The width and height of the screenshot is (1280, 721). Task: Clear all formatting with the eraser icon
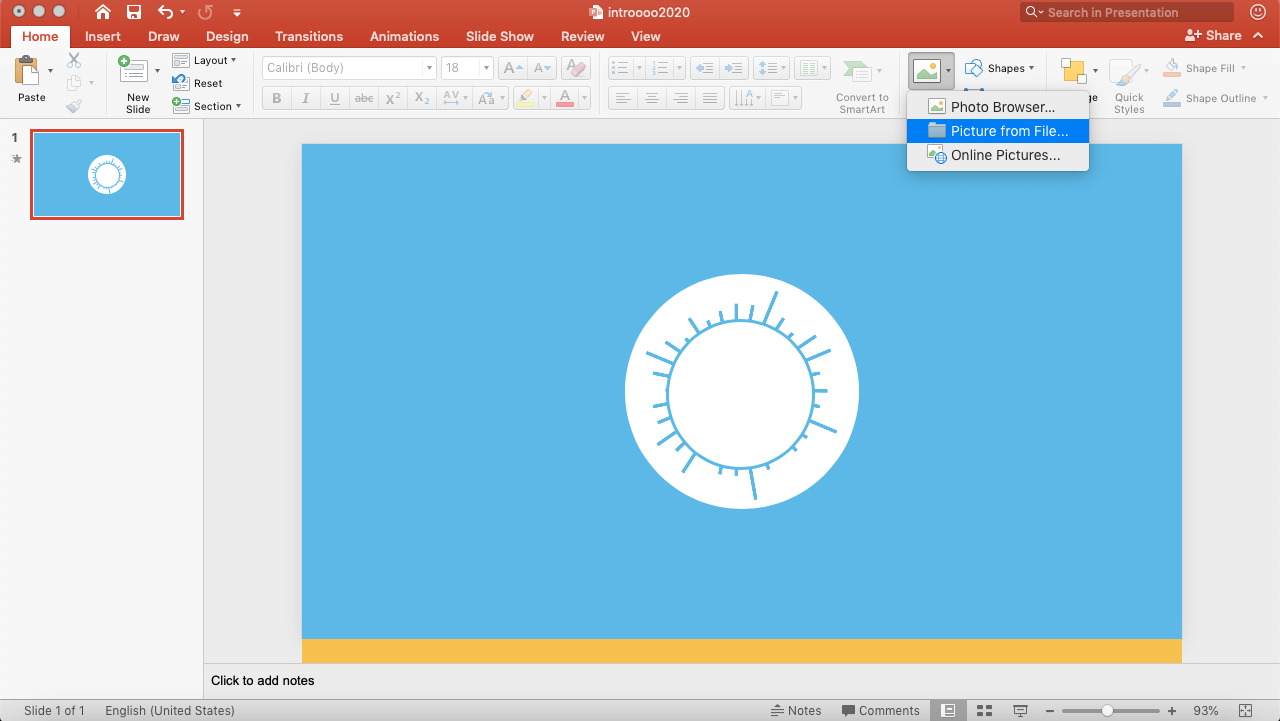(x=575, y=68)
